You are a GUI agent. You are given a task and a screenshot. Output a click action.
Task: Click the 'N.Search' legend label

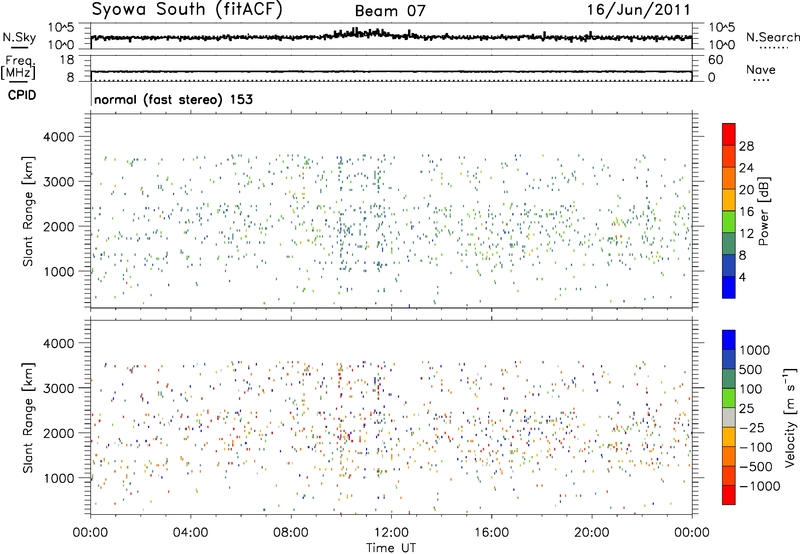(x=772, y=37)
